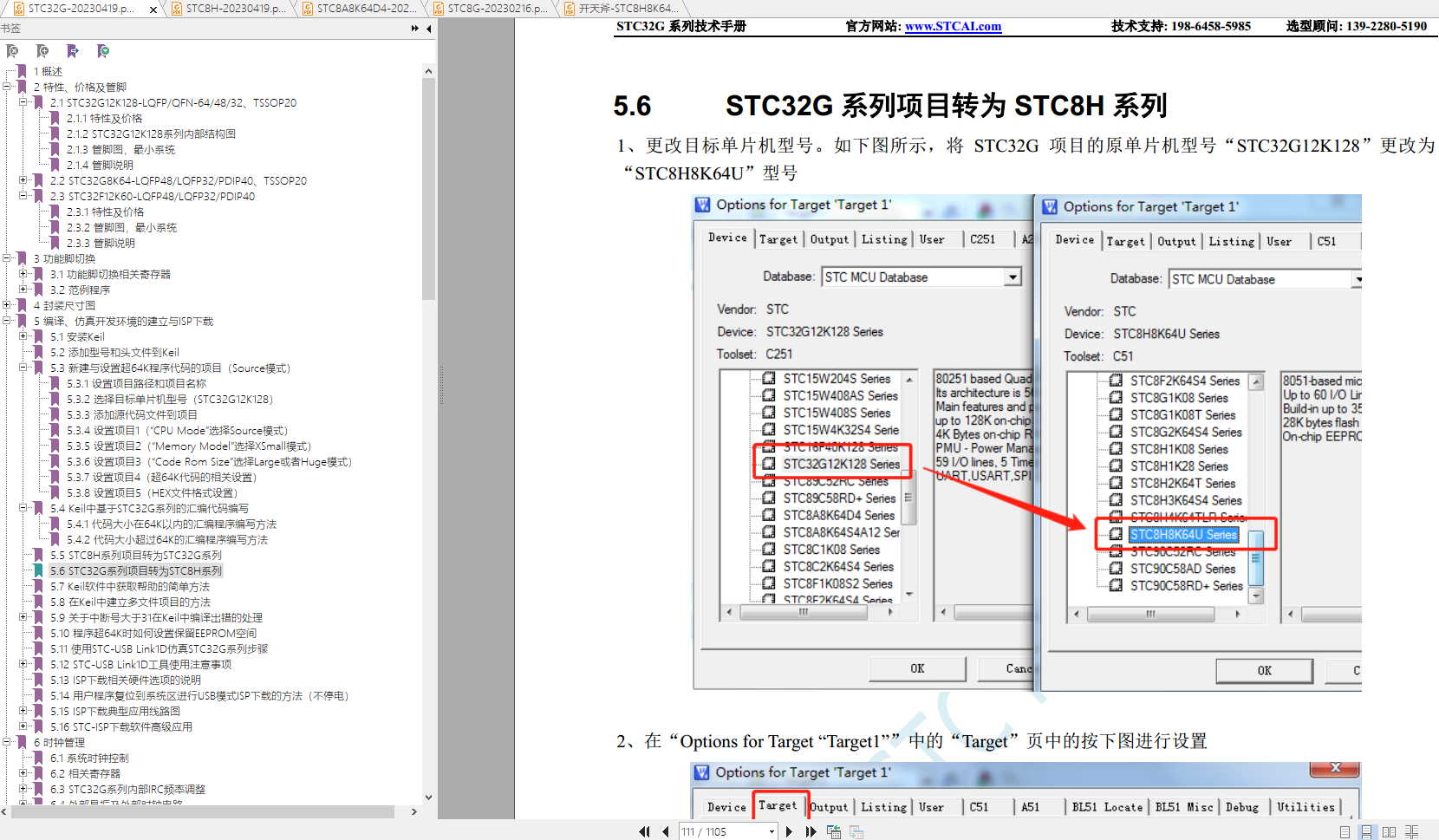This screenshot has height=840, width=1439.
Task: Click the bookmark icon with green options badge
Action: coord(103,51)
